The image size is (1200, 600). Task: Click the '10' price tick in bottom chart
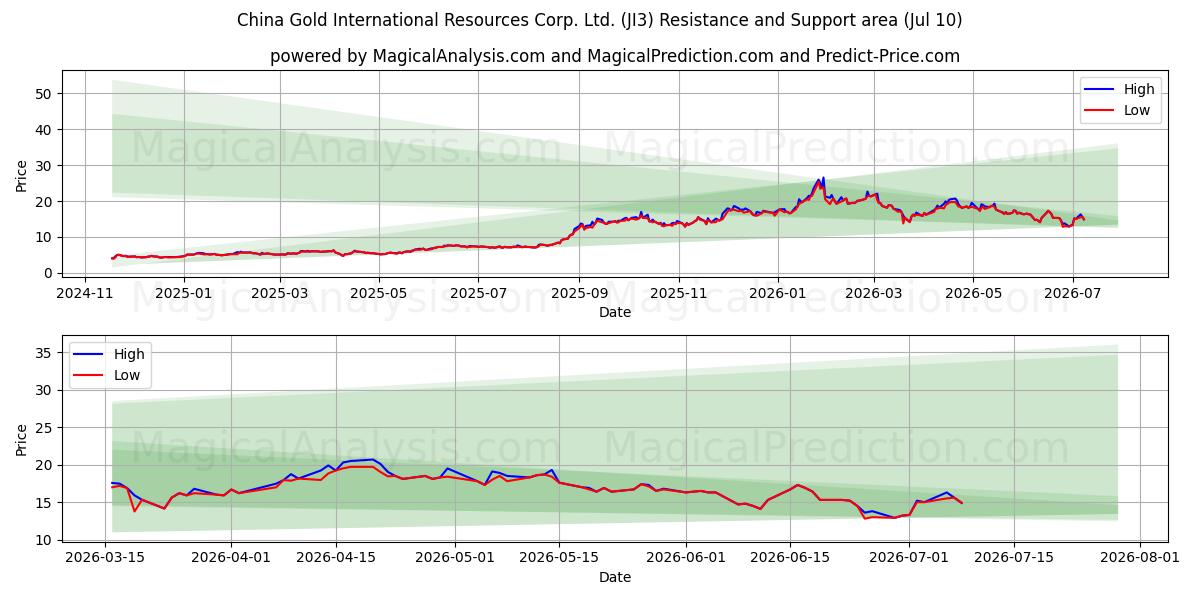pos(45,540)
